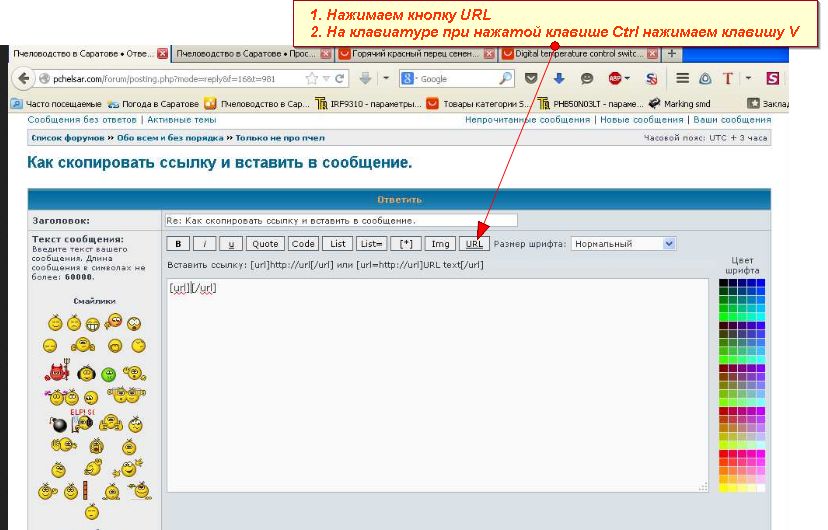
Task: Insert the red devil smiley
Action: coord(54,374)
